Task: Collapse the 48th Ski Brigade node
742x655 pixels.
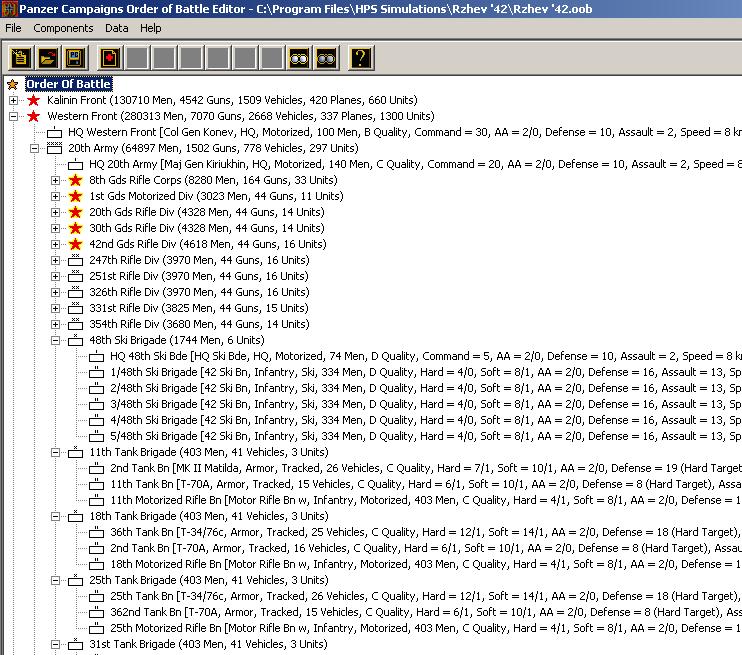Action: pos(55,340)
